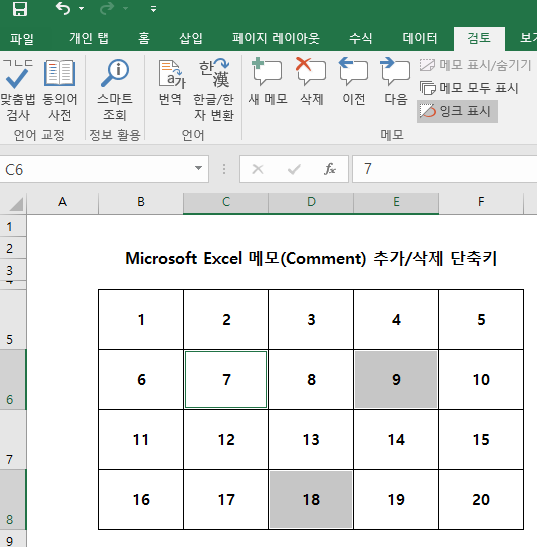This screenshot has width=537, height=547.
Task: Click the formula bar showing 7
Action: [445, 169]
